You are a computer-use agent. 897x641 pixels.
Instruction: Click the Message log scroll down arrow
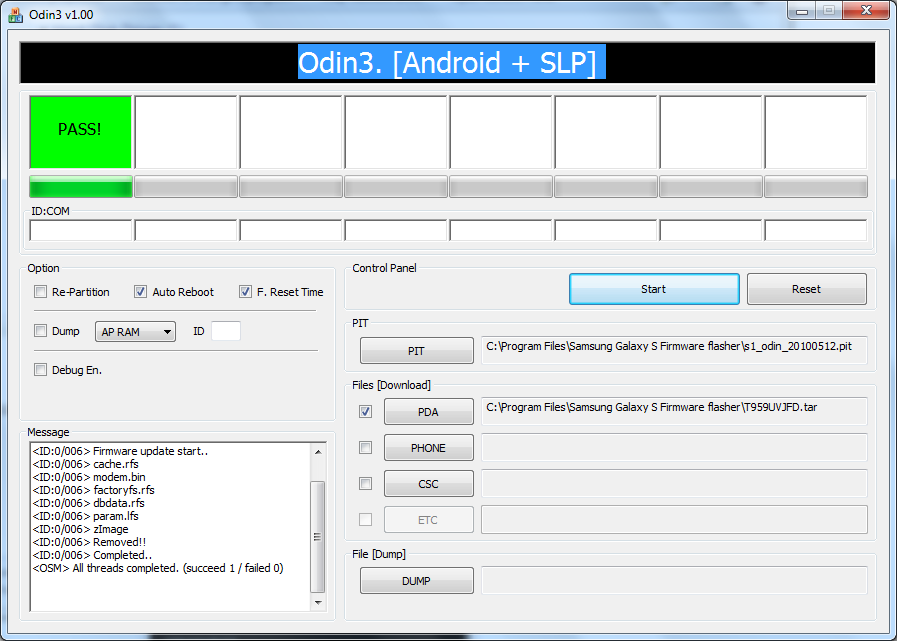318,603
